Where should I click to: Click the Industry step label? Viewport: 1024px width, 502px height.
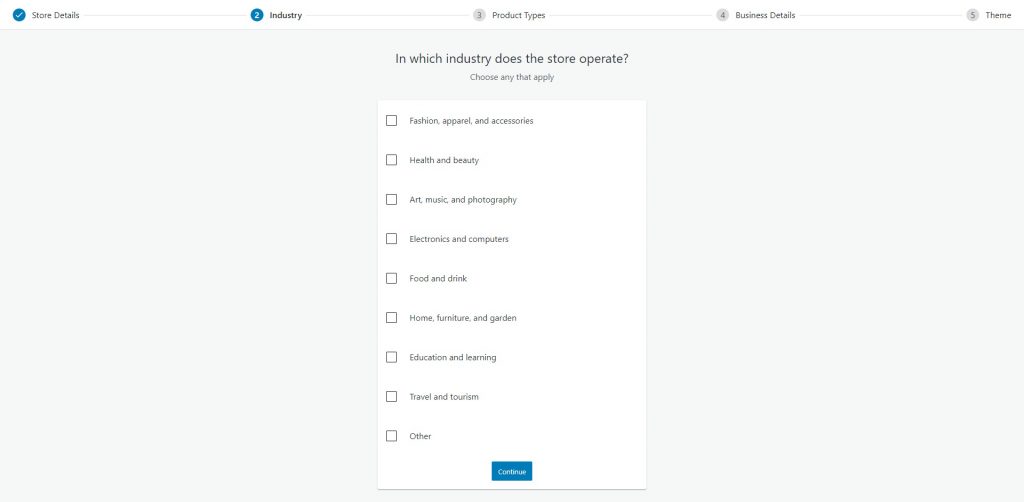pyautogui.click(x=285, y=15)
